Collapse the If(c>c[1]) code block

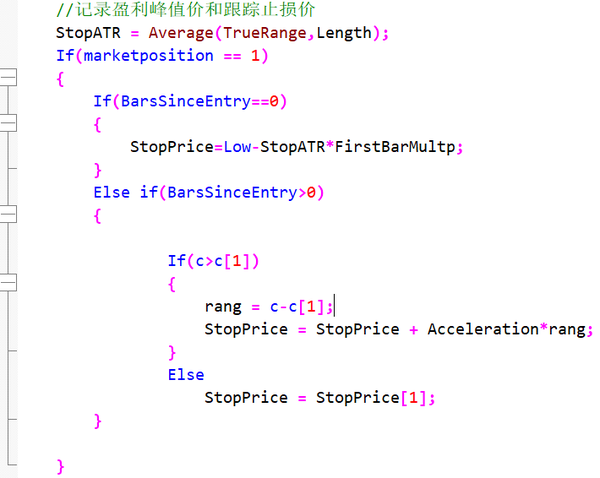[8, 283]
